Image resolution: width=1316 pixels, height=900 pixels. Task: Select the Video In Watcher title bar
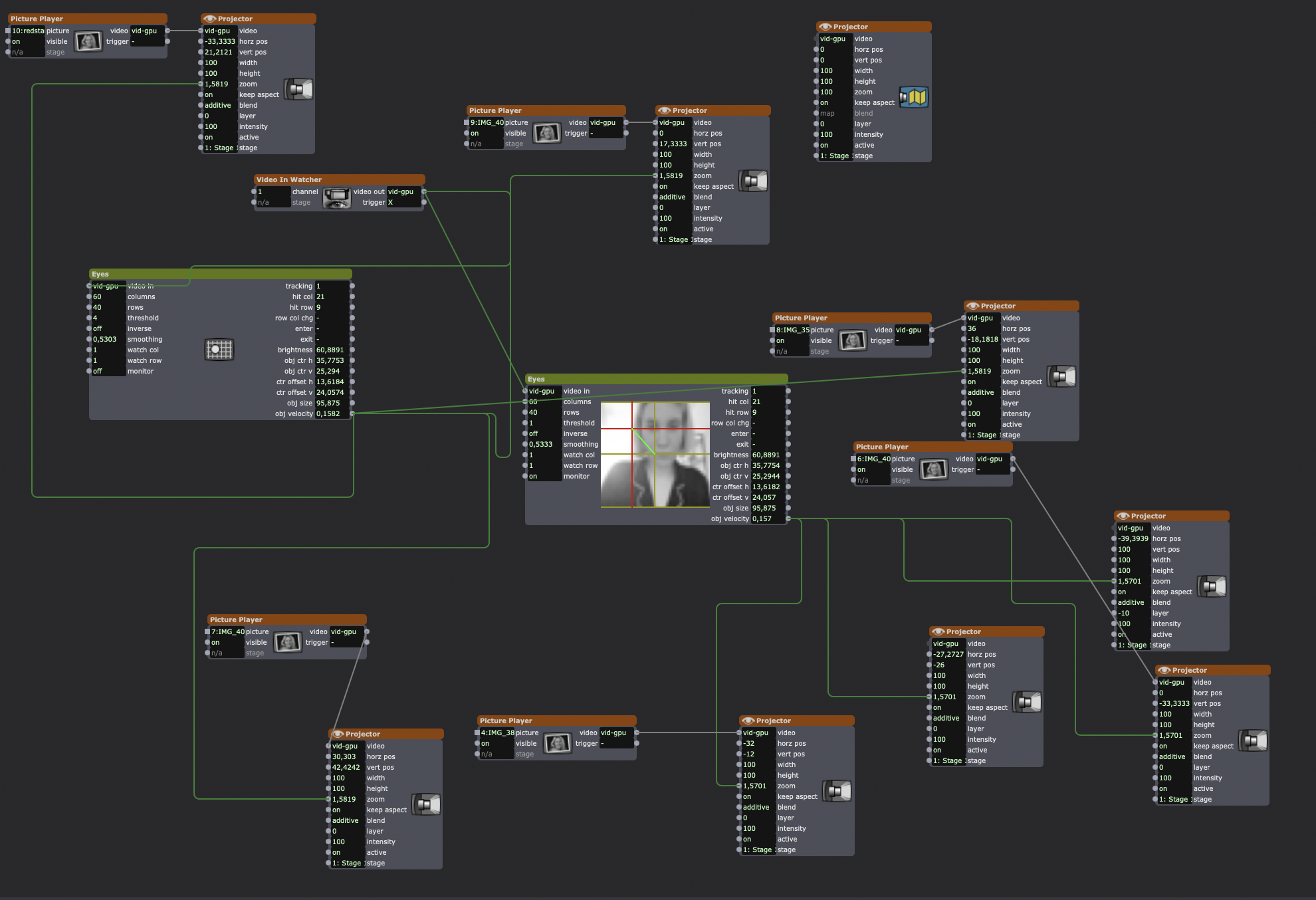[339, 179]
